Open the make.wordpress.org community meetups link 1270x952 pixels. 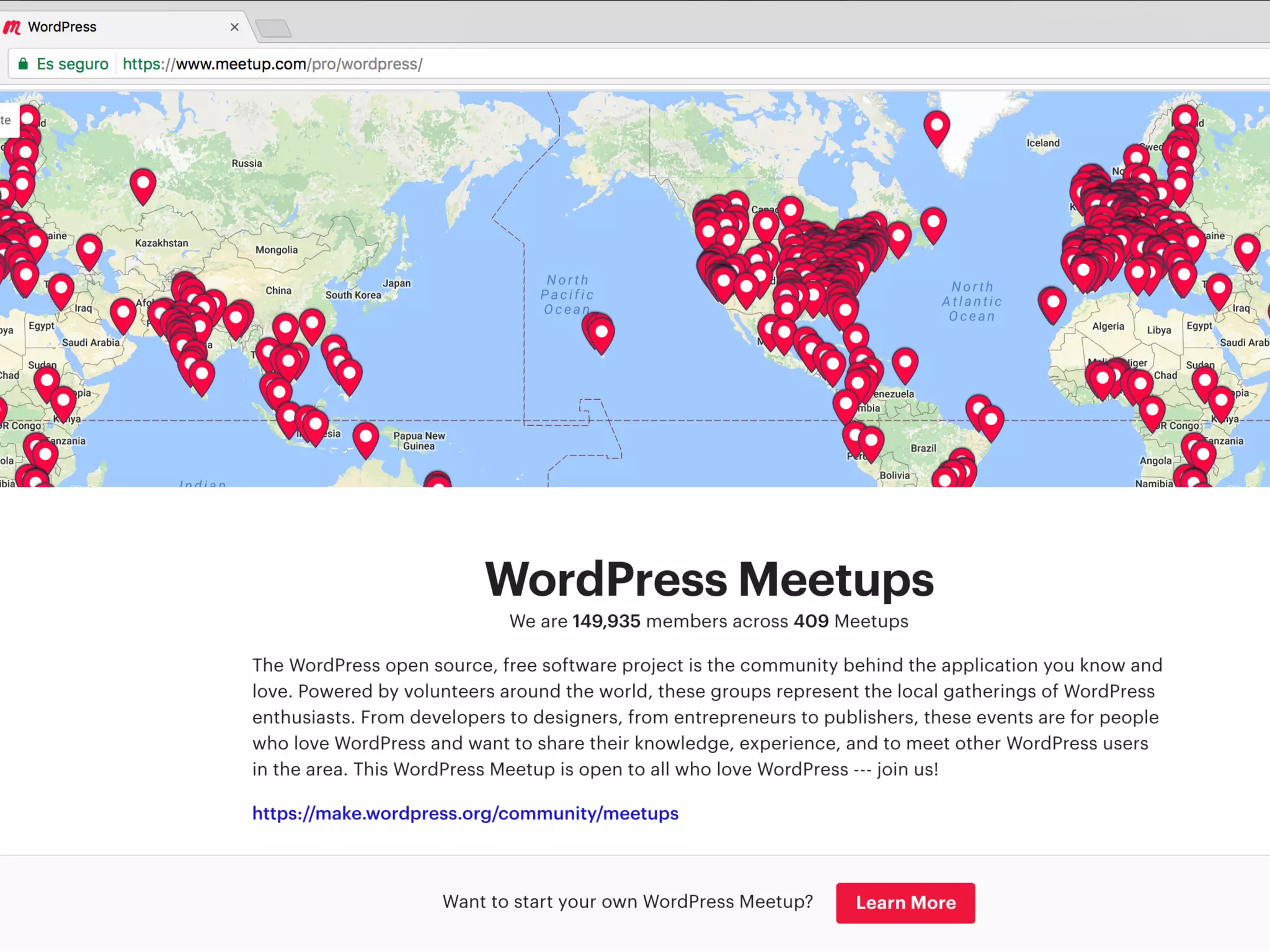465,813
